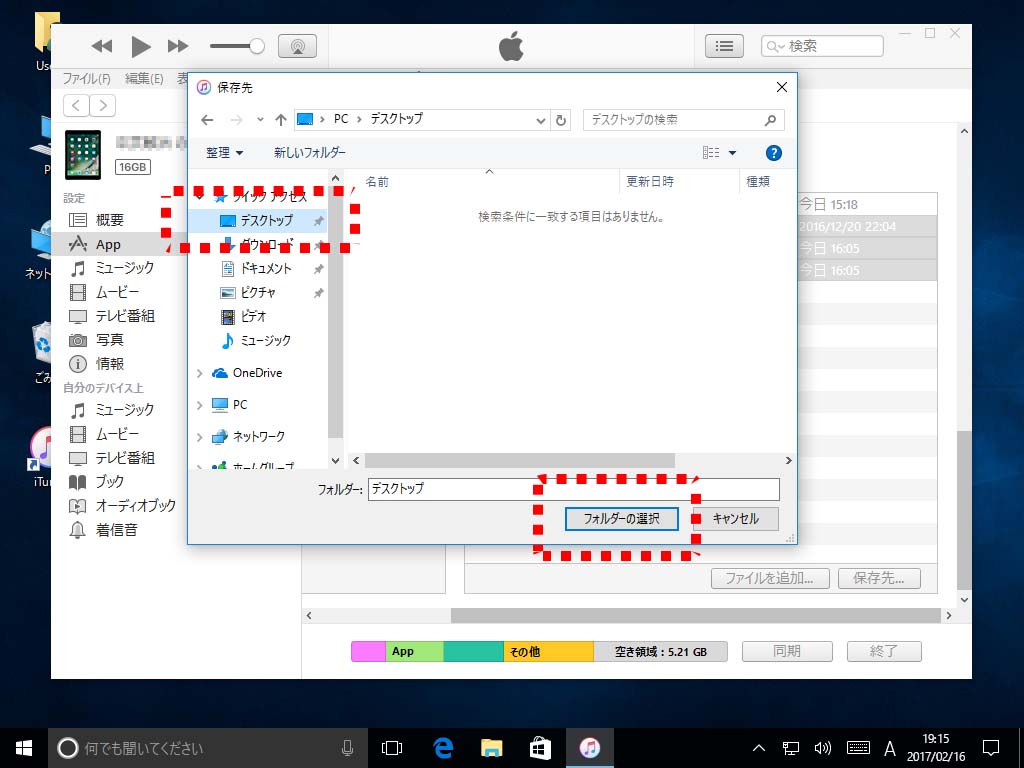The image size is (1024, 768).
Task: Select ドキュメント in the navigation pane
Action: click(x=266, y=269)
